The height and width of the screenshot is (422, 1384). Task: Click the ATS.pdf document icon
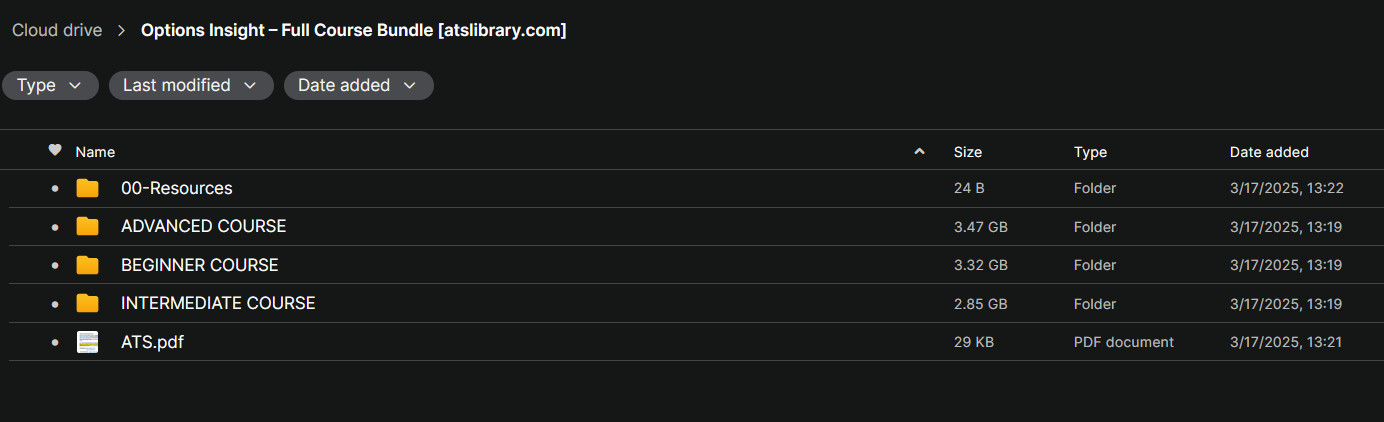88,342
